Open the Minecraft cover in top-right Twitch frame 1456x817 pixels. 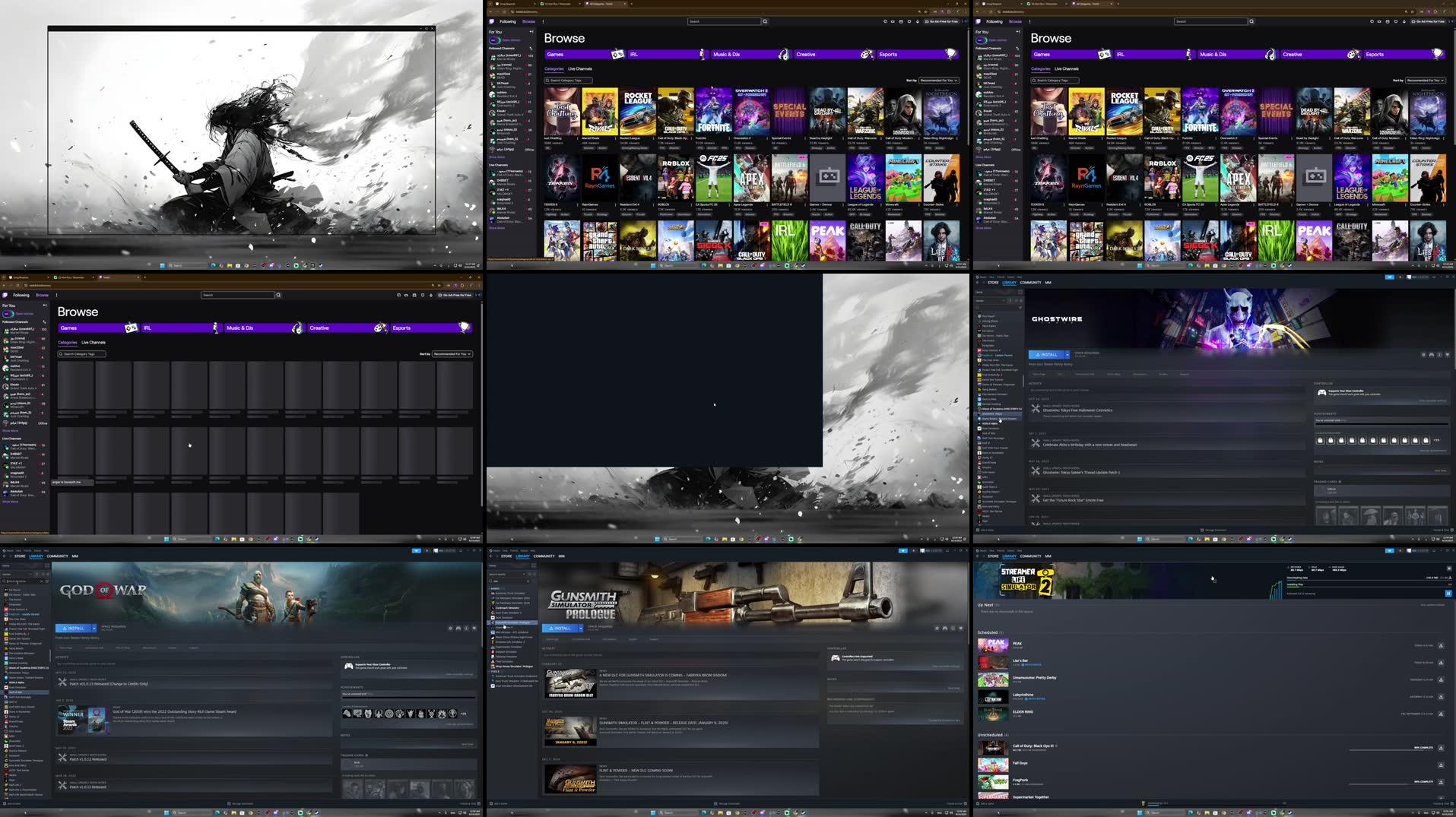1390,177
